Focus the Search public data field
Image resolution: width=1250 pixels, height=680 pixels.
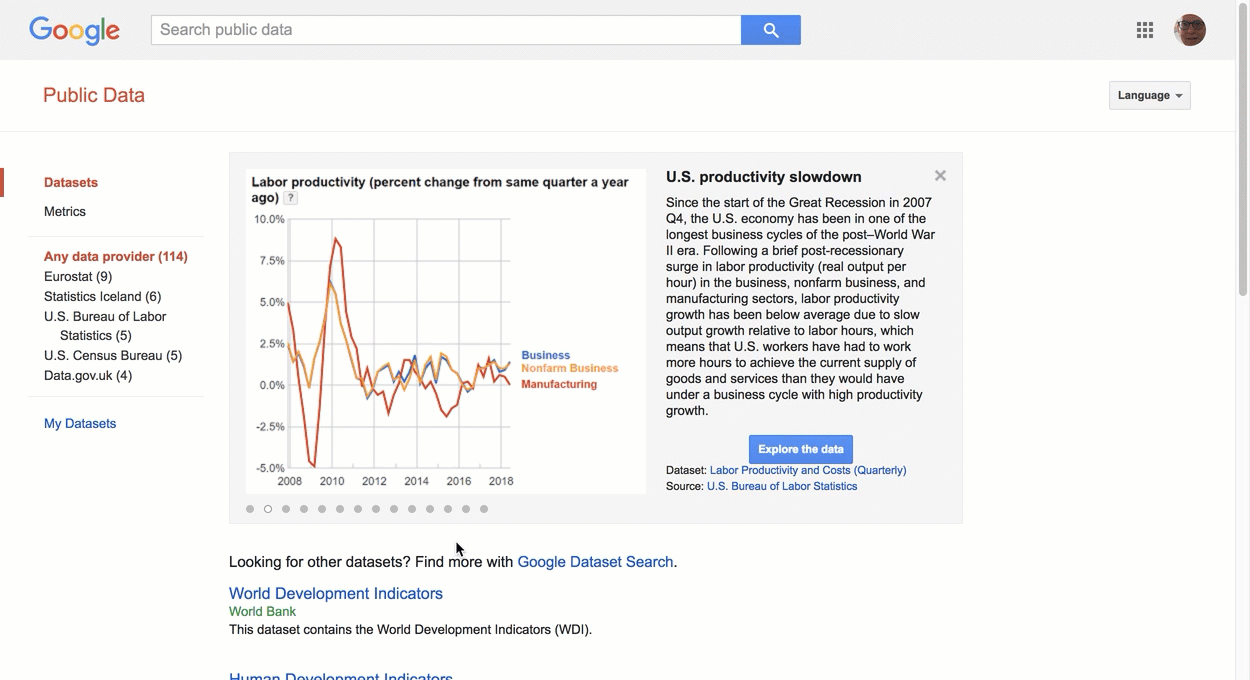pos(446,30)
